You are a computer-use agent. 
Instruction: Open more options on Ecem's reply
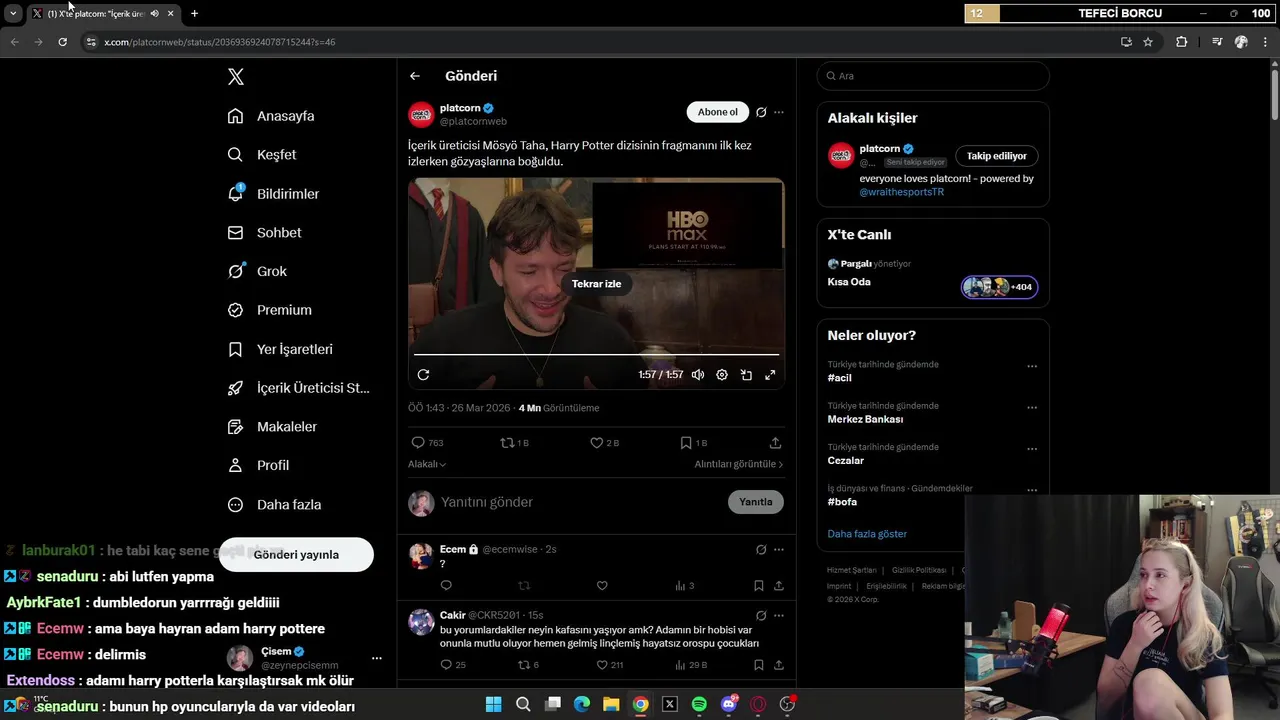click(x=779, y=550)
